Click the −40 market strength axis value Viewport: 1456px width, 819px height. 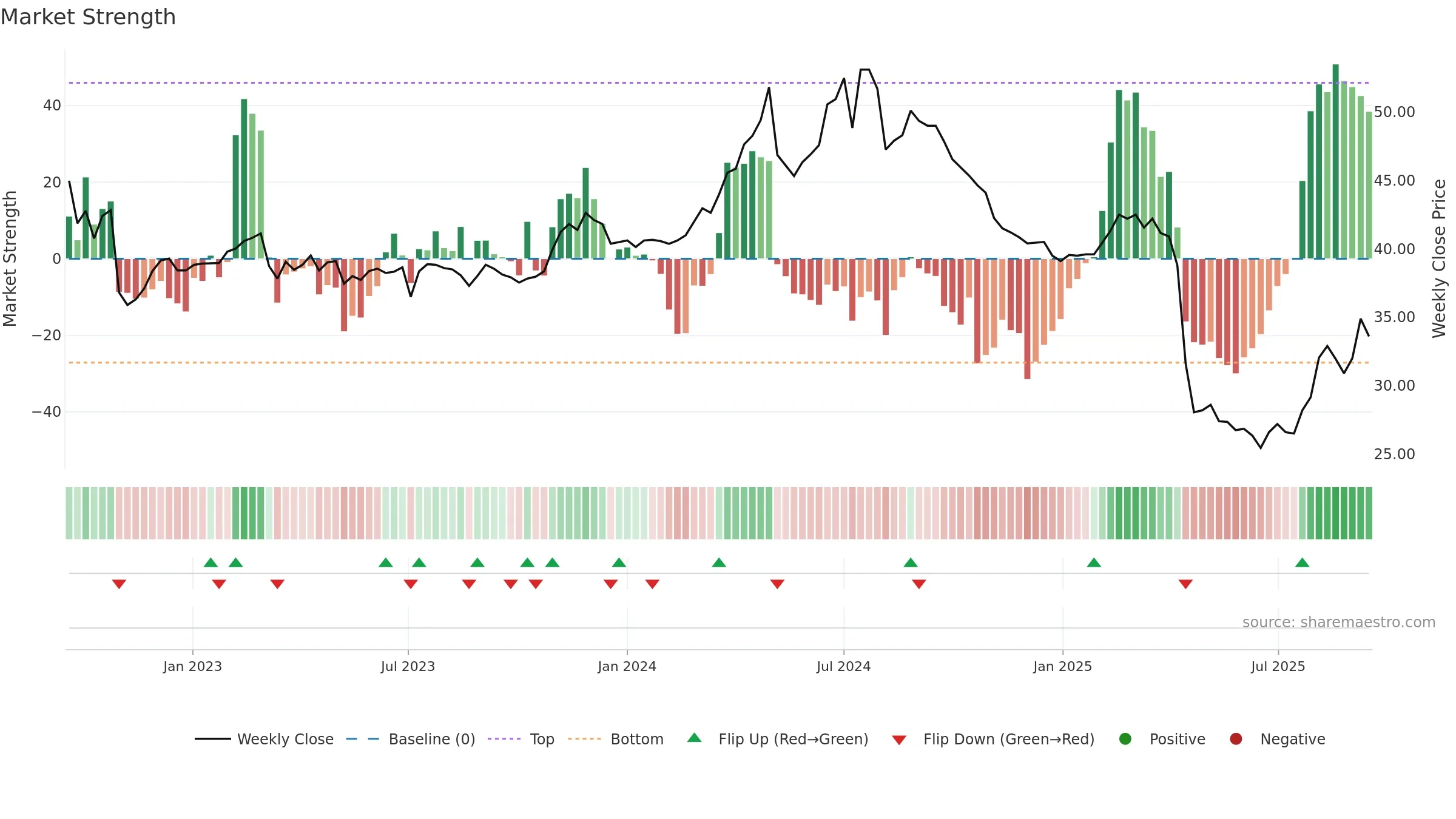pos(47,412)
